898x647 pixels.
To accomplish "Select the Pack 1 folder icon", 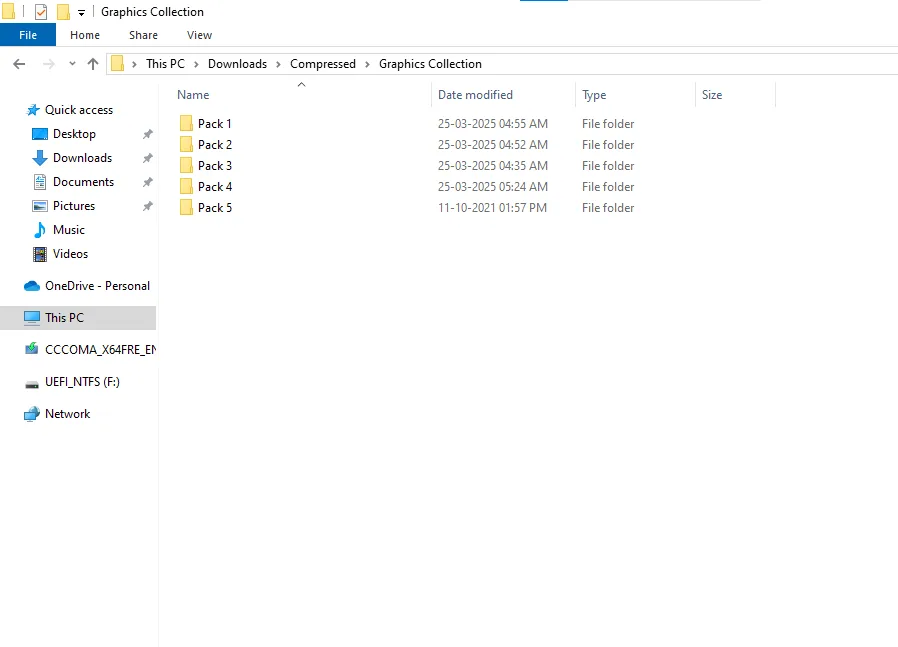I will pos(186,124).
